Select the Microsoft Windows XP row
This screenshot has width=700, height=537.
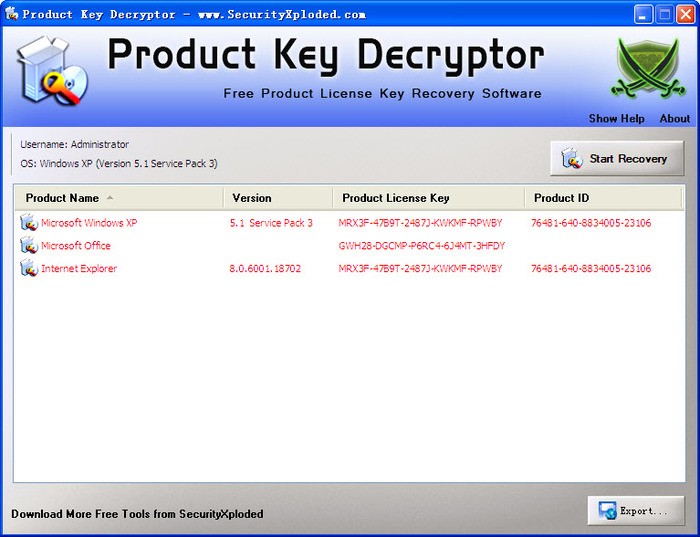[x=349, y=222]
